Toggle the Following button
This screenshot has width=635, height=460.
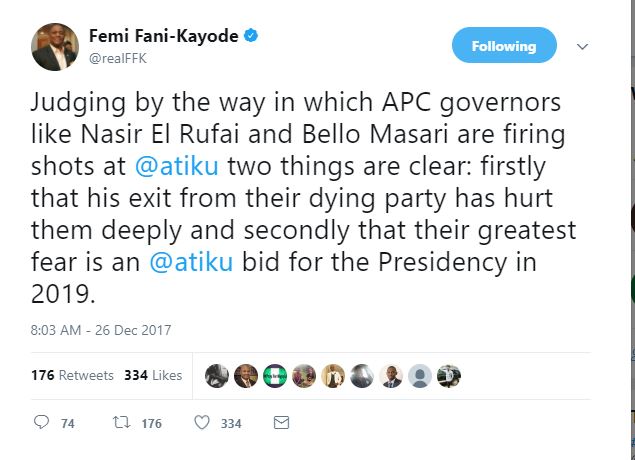pos(504,45)
